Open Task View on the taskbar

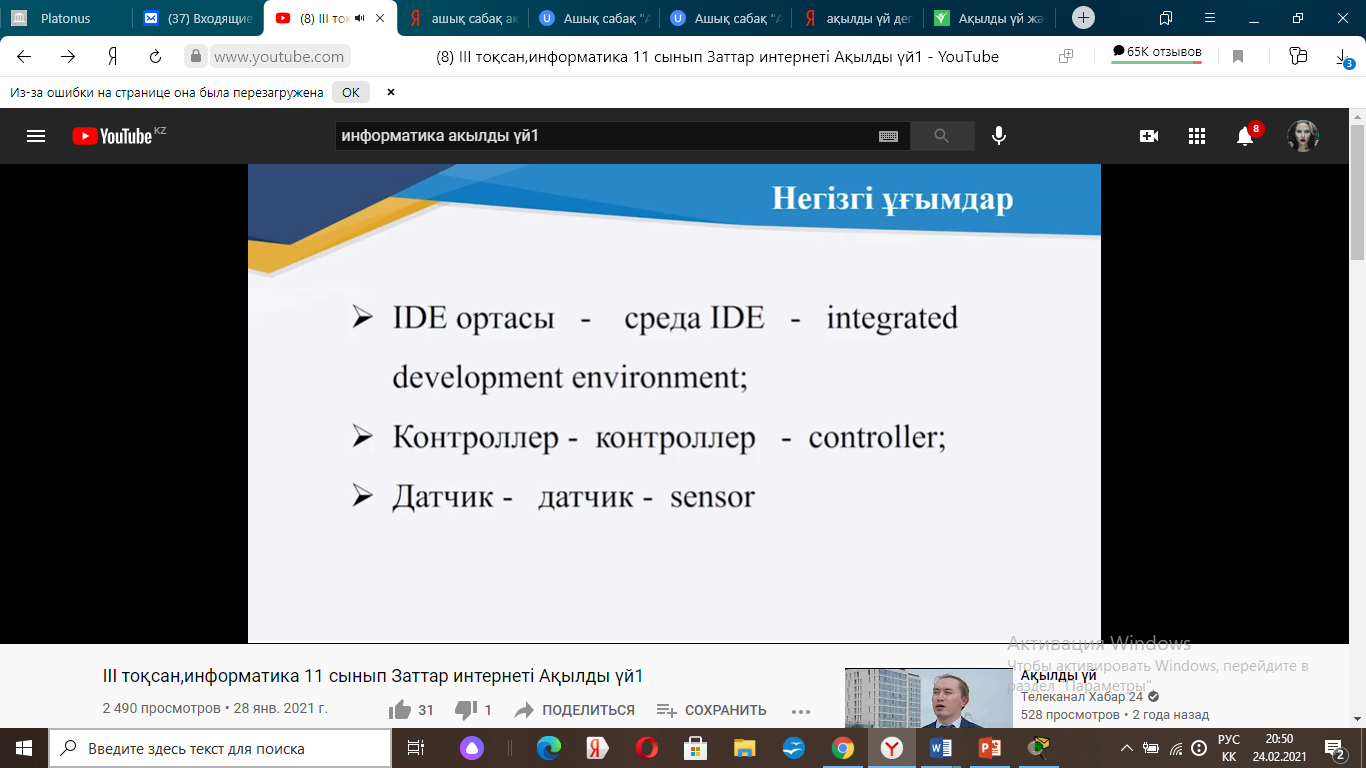click(416, 748)
